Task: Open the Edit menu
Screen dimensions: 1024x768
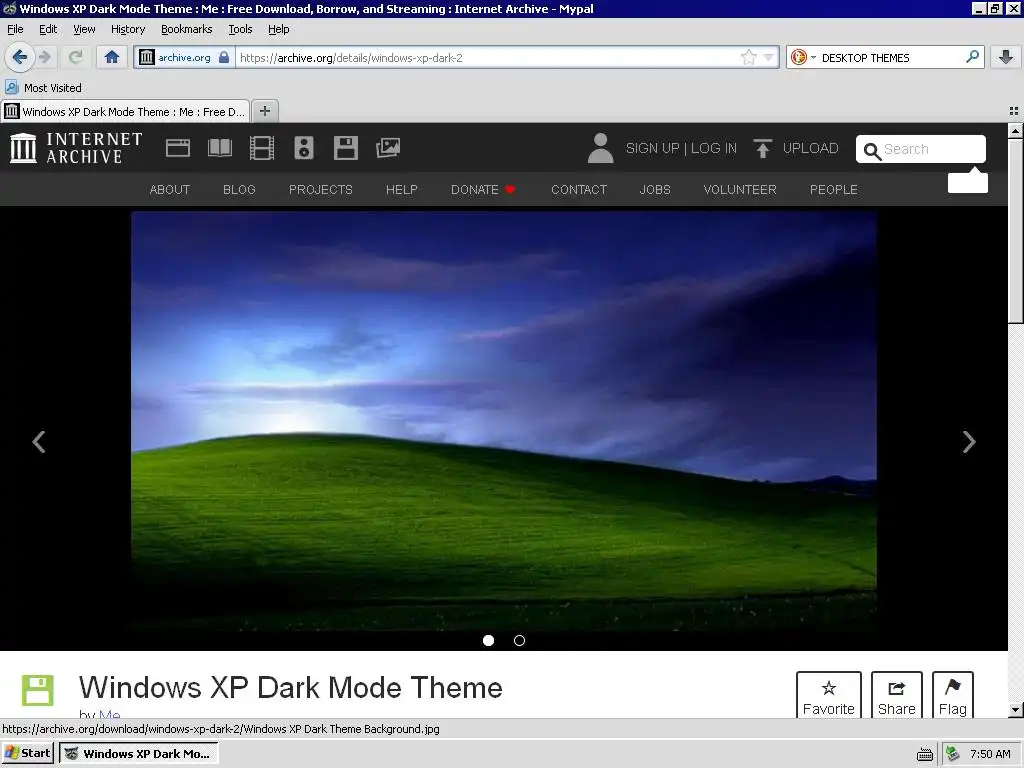Action: pyautogui.click(x=48, y=29)
